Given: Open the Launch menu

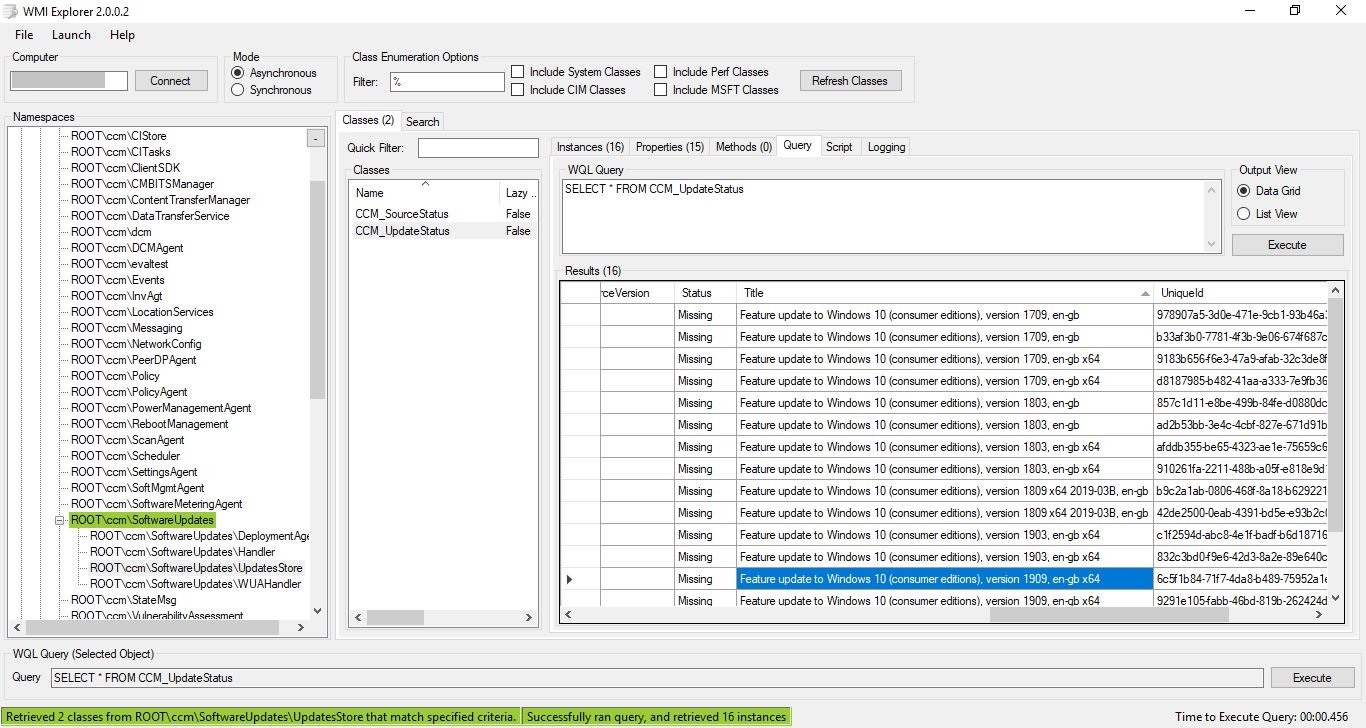Looking at the screenshot, I should [71, 34].
